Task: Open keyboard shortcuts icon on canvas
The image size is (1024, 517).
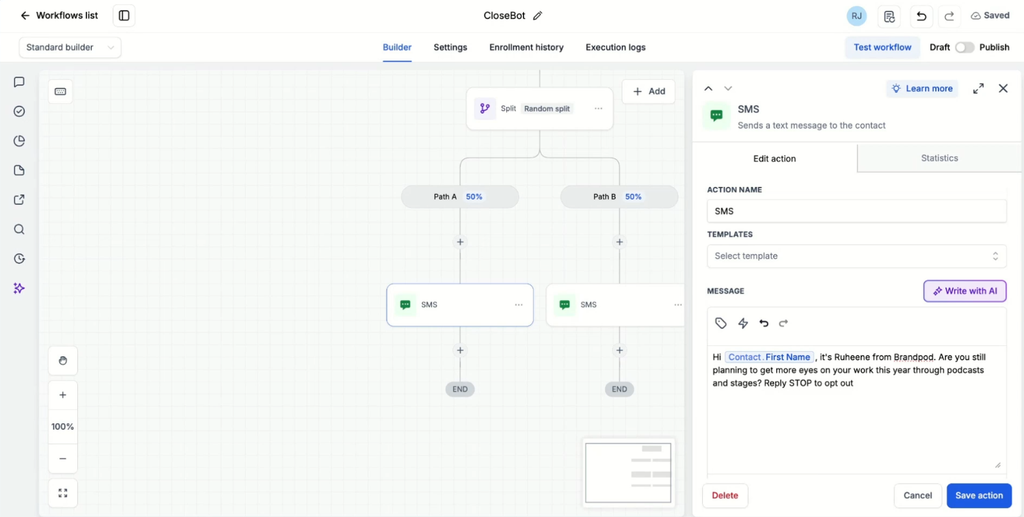Action: pos(61,91)
